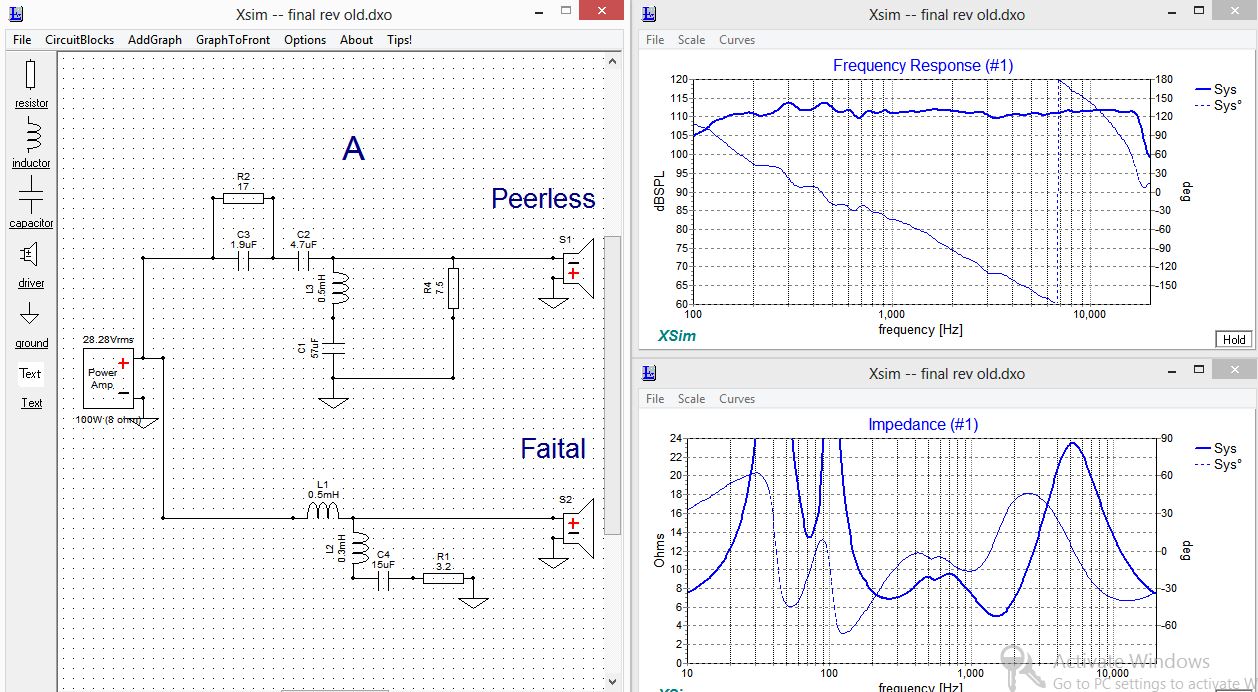Click the large A text label
1258x692 pixels.
click(353, 149)
